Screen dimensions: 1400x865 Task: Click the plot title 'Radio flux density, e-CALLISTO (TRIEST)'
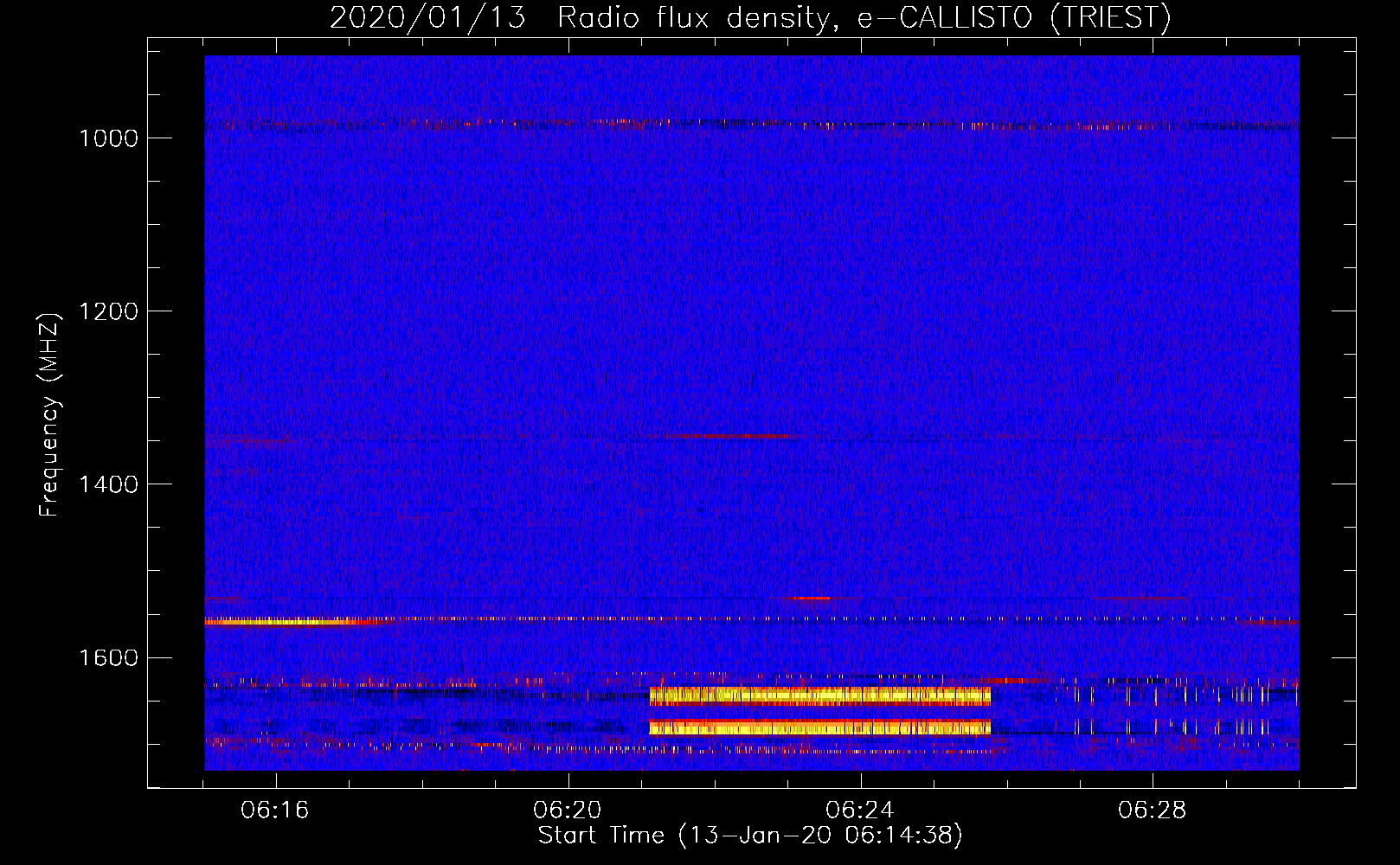point(864,17)
